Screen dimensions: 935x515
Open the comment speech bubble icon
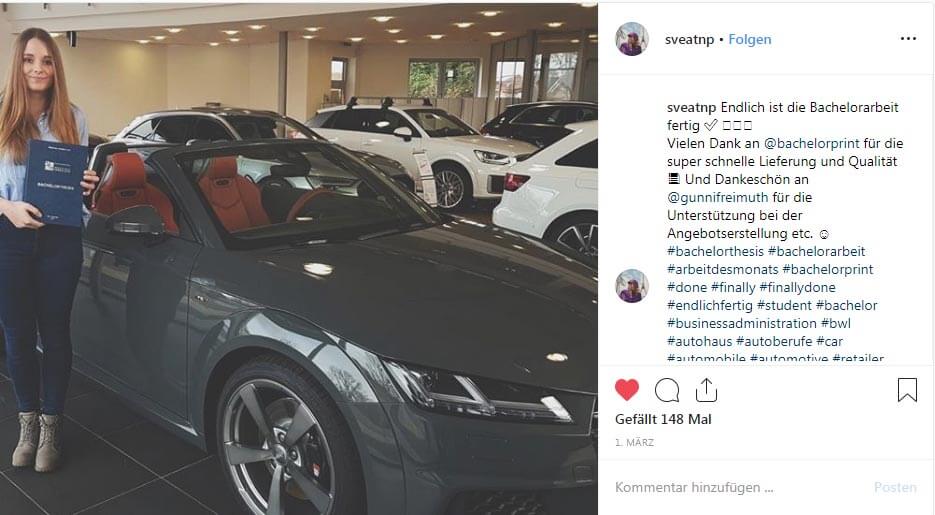pyautogui.click(x=667, y=390)
